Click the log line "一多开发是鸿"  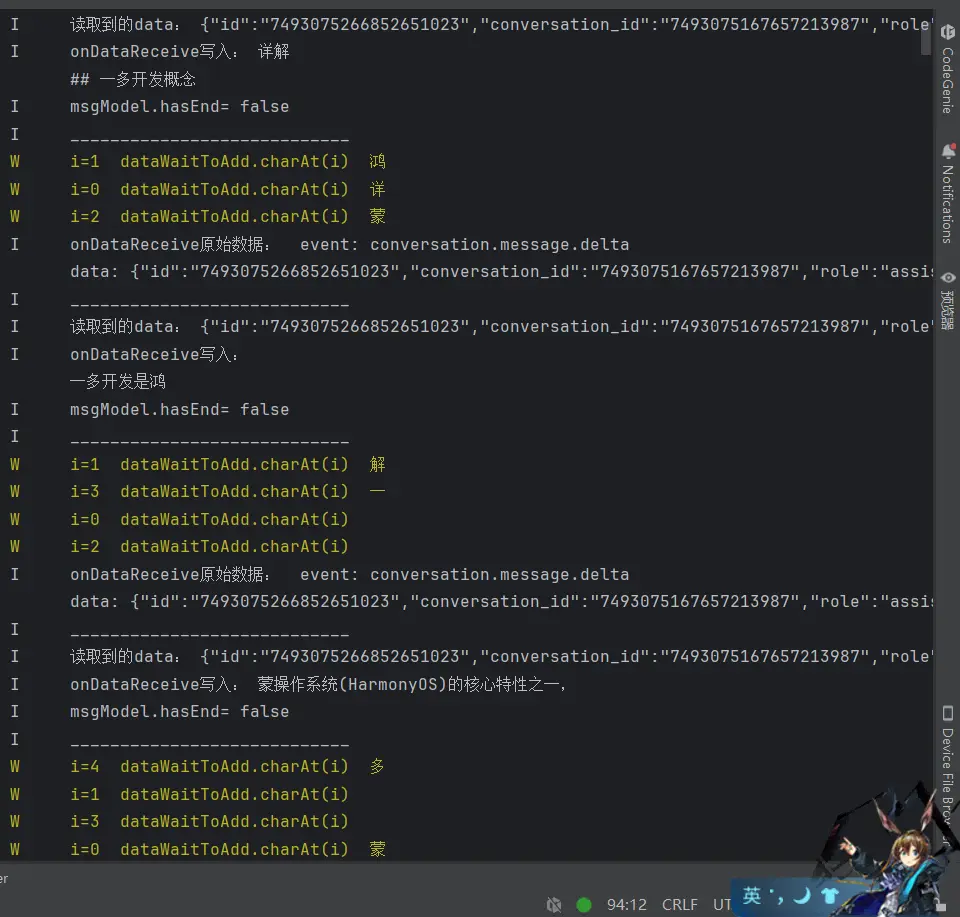(118, 381)
